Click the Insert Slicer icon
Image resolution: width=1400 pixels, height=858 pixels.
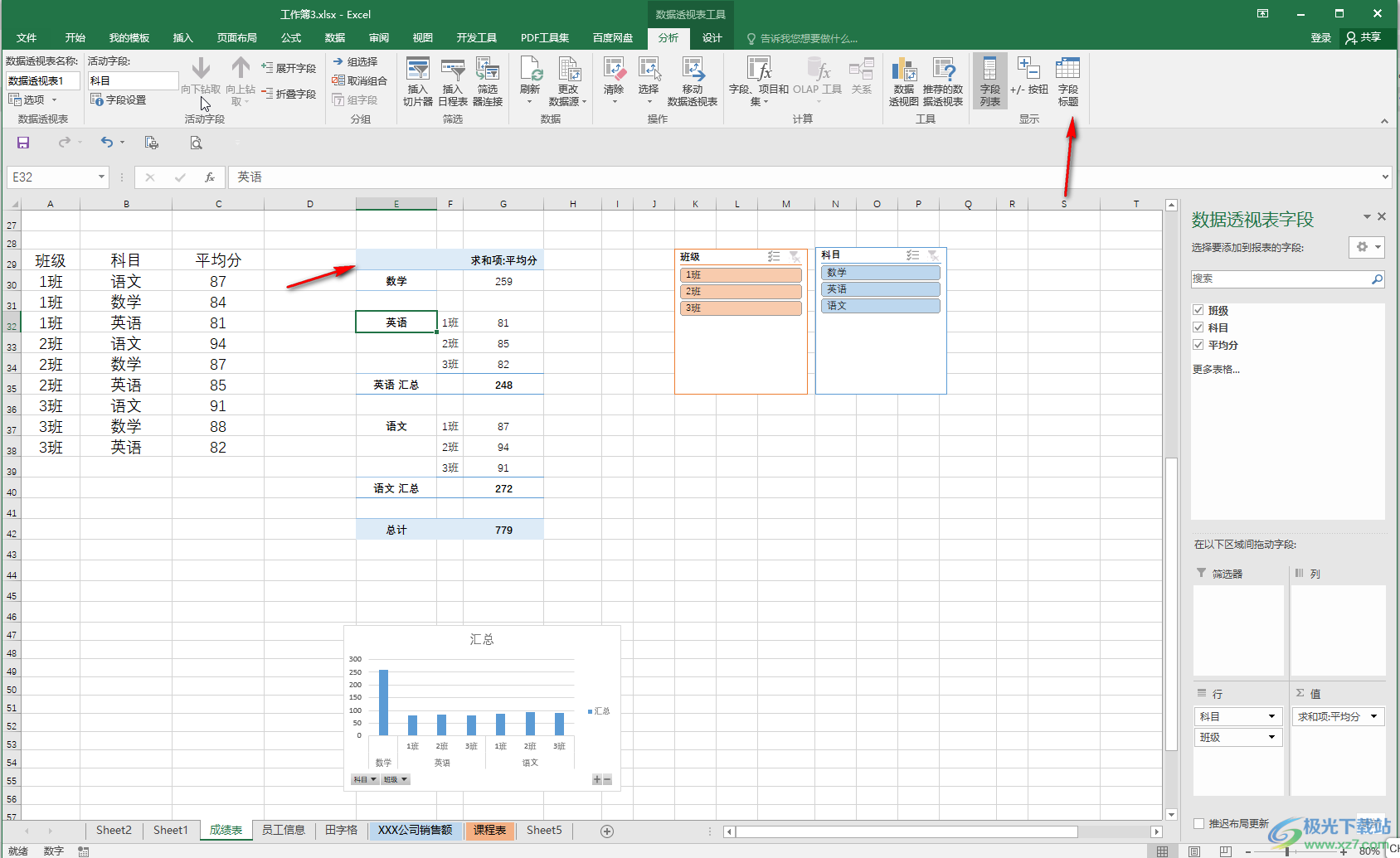(418, 81)
